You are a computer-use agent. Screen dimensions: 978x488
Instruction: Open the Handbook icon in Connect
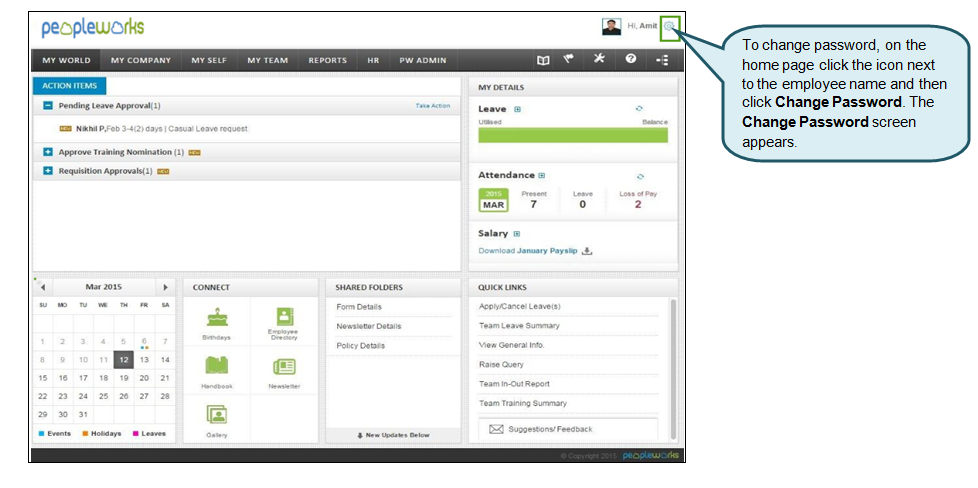[x=216, y=368]
